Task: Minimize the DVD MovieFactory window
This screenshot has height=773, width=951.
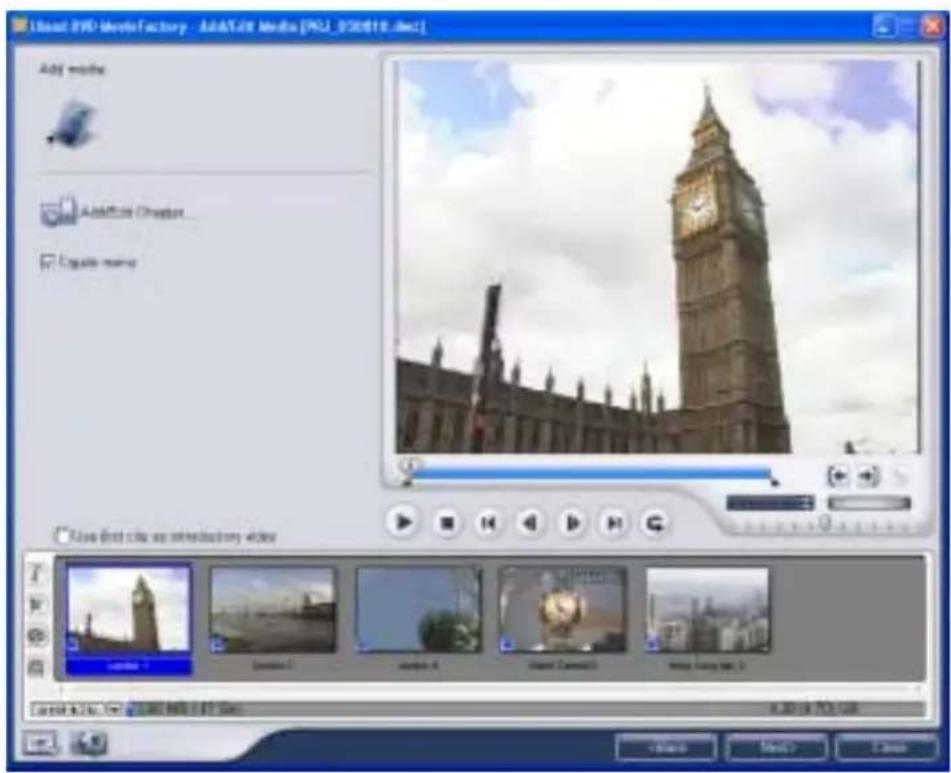Action: point(883,27)
